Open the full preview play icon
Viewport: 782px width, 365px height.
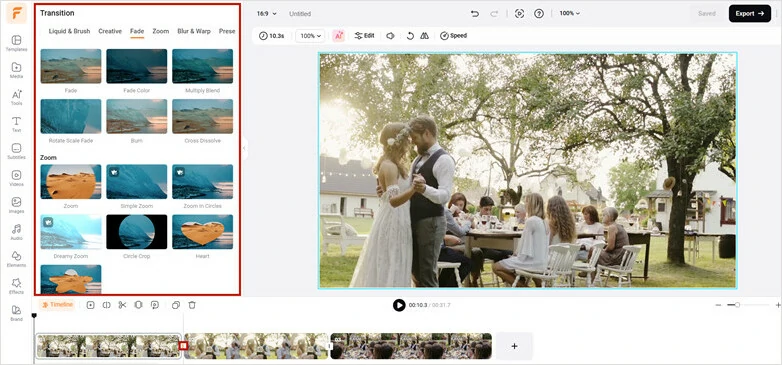coord(519,13)
